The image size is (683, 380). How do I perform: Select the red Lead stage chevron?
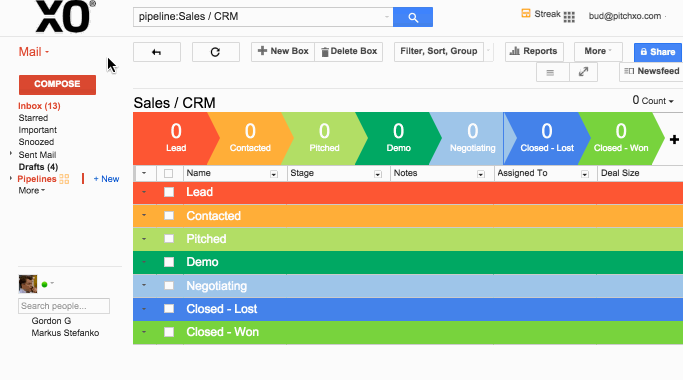pos(176,139)
